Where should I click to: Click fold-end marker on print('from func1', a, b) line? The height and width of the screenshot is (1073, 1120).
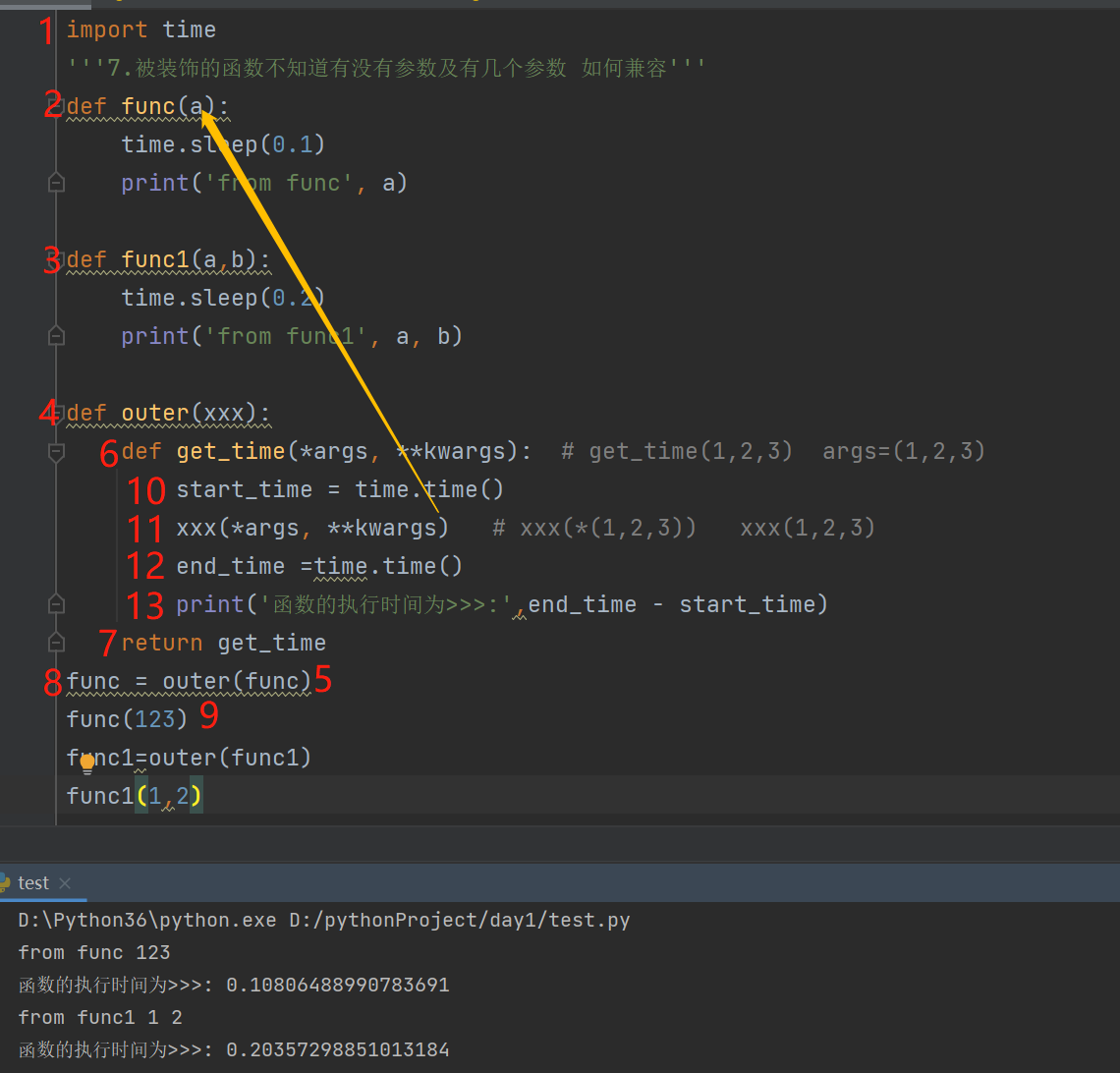pos(56,336)
